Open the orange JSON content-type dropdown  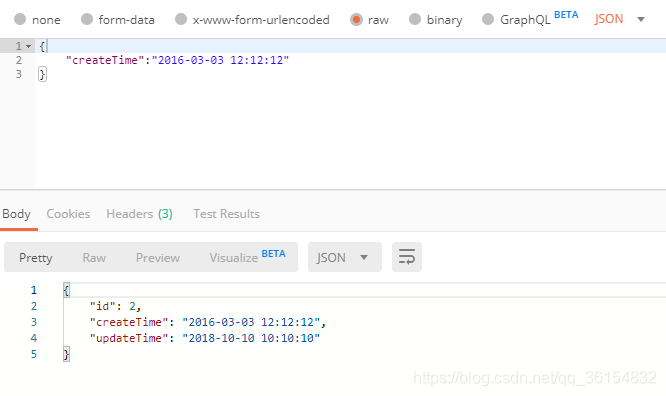620,19
